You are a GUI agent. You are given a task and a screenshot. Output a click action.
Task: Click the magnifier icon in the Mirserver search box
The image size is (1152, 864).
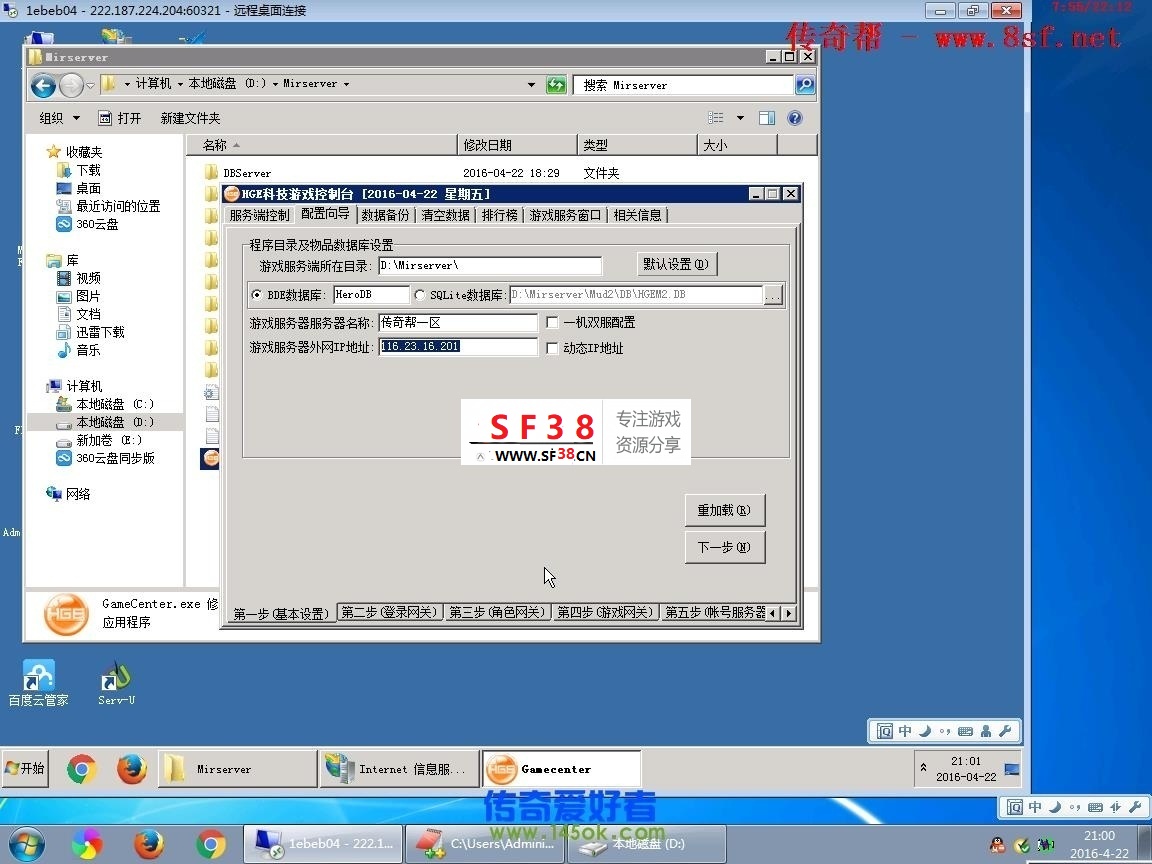(805, 84)
